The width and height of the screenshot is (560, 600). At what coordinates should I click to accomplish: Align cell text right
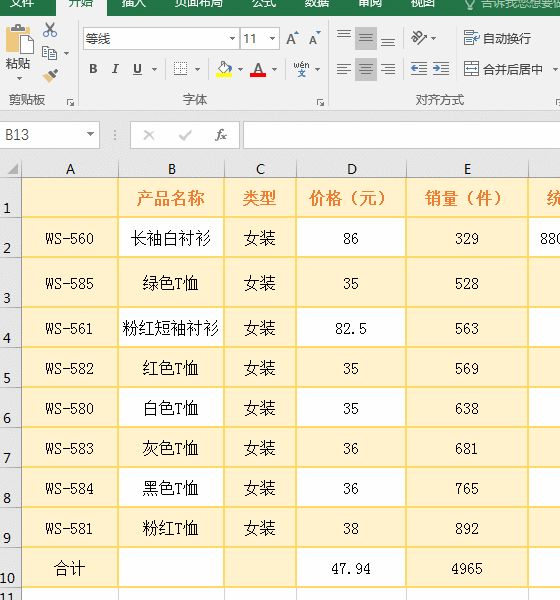388,69
